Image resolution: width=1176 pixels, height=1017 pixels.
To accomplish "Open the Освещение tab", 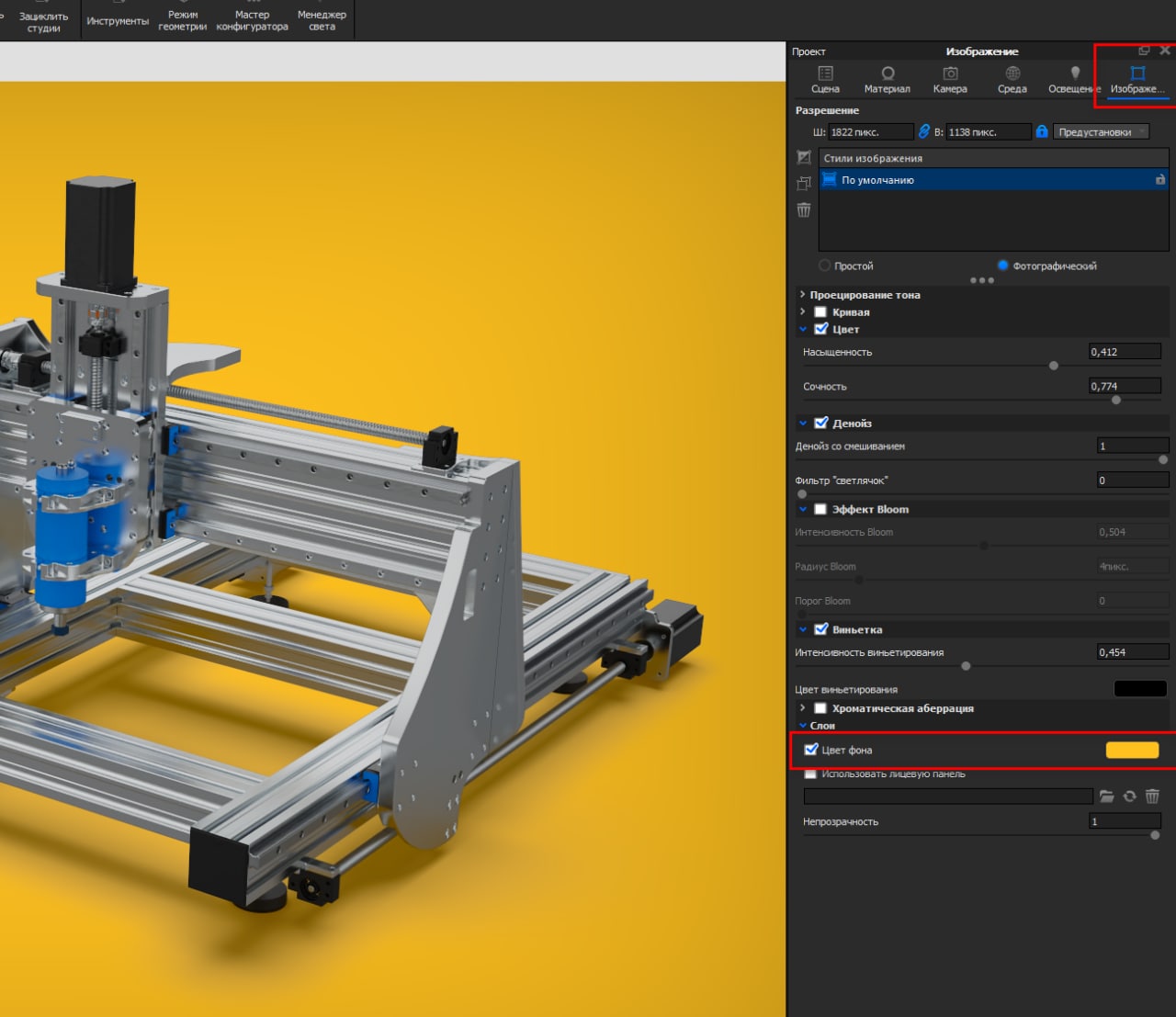I will 1074,79.
